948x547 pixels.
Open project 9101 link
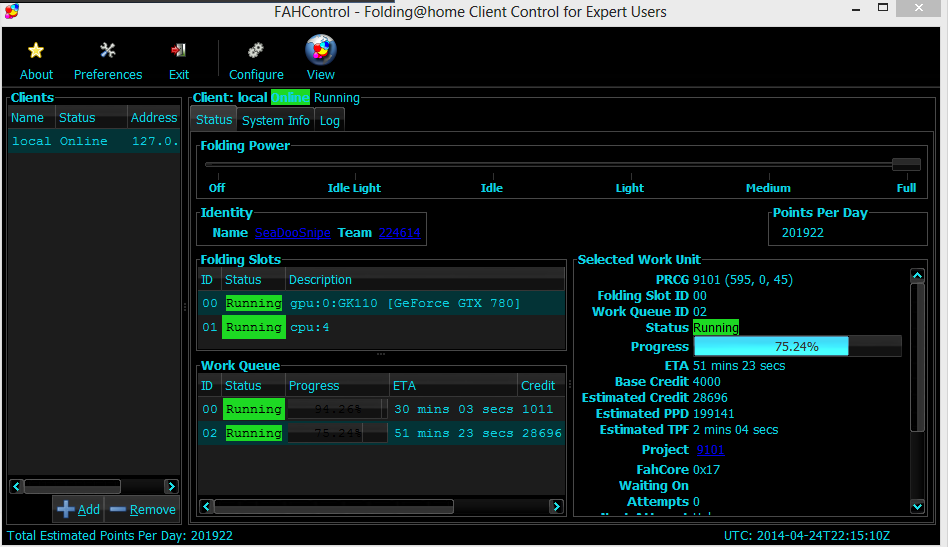click(x=710, y=450)
